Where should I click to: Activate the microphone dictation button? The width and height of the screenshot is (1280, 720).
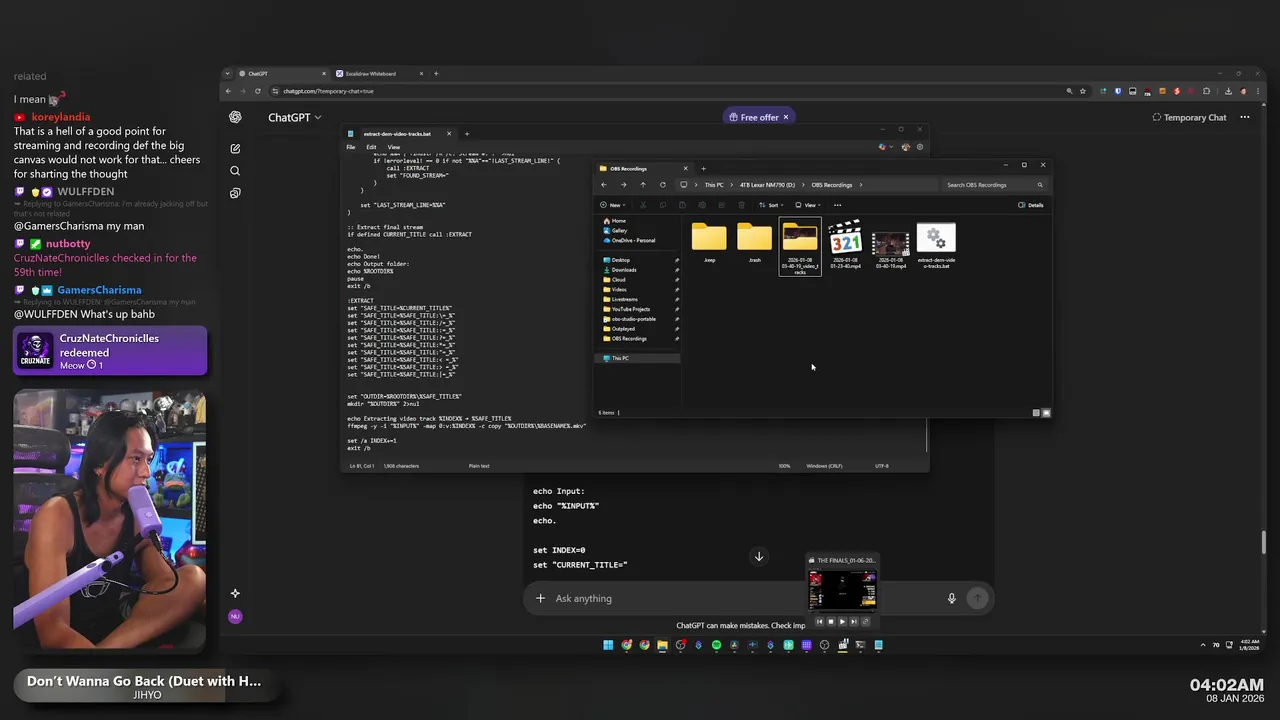(952, 598)
